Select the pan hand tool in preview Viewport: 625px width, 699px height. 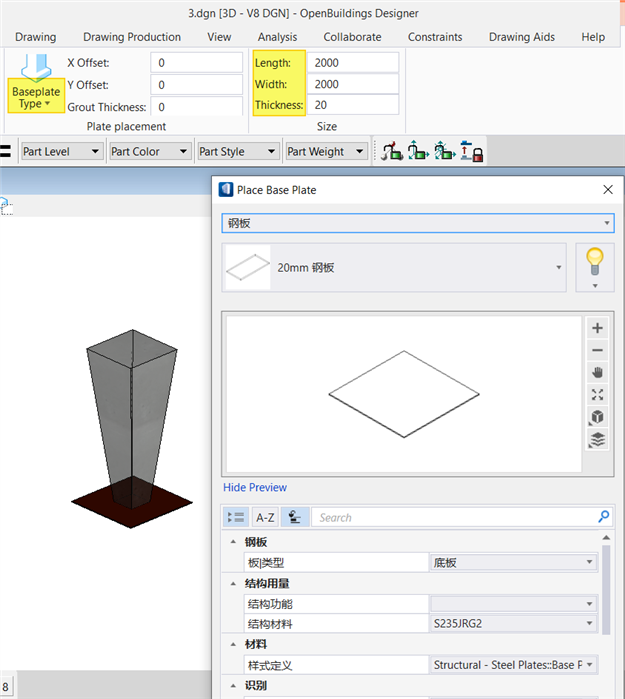[597, 373]
